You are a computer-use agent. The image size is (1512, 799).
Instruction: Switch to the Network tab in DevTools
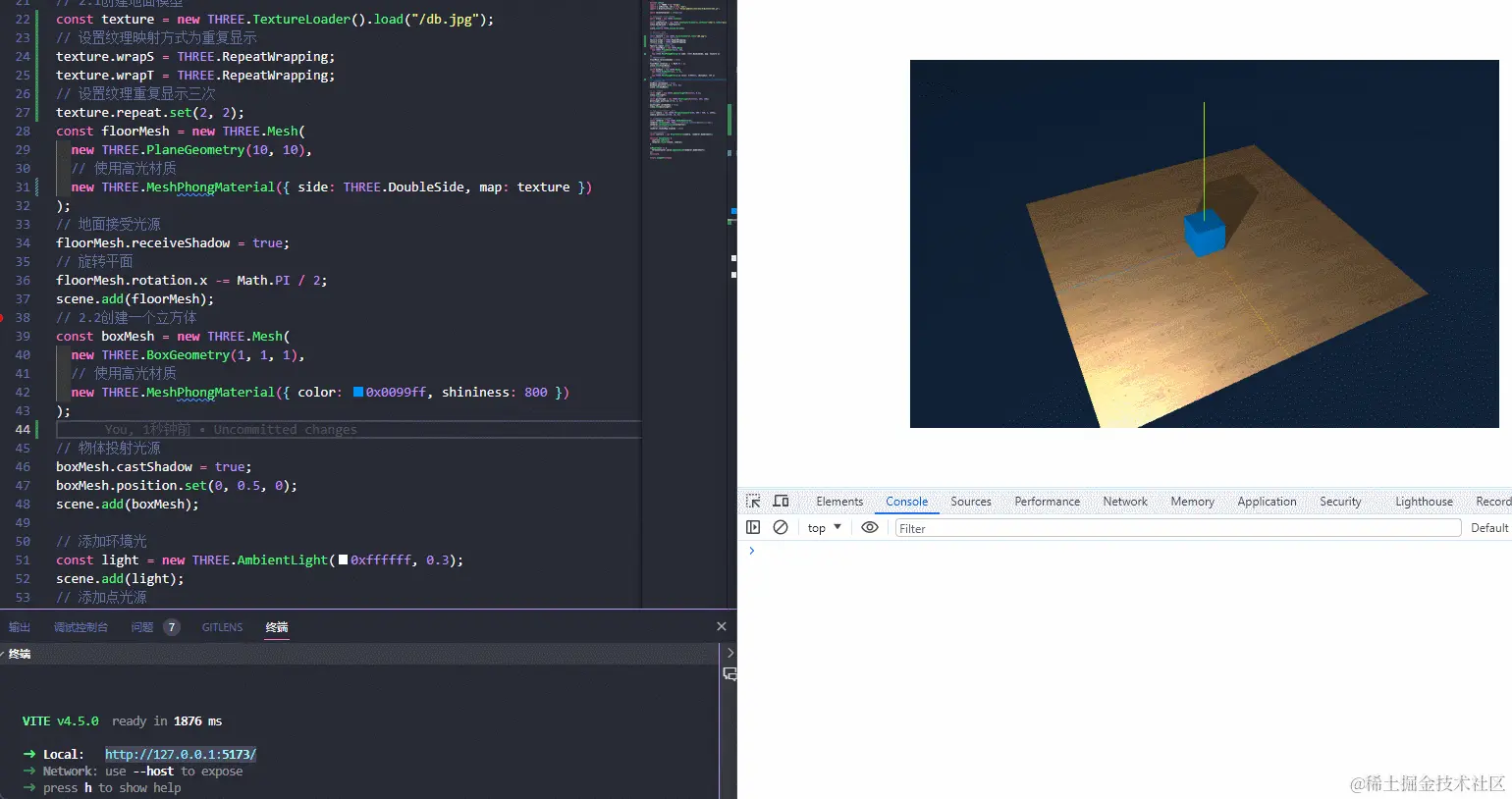(x=1124, y=502)
